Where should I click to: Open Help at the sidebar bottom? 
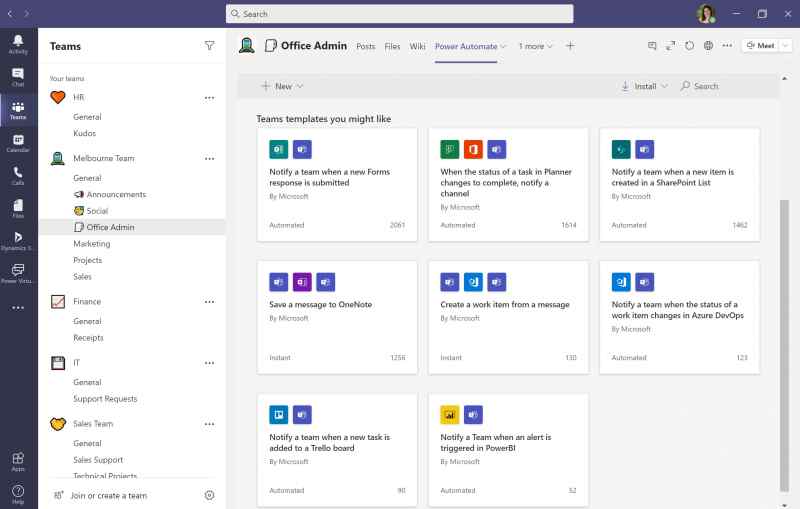click(18, 494)
